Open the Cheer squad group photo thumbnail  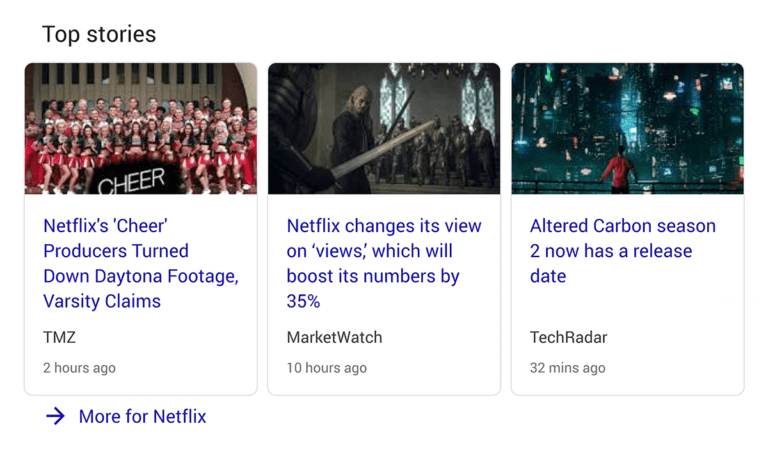coord(141,128)
